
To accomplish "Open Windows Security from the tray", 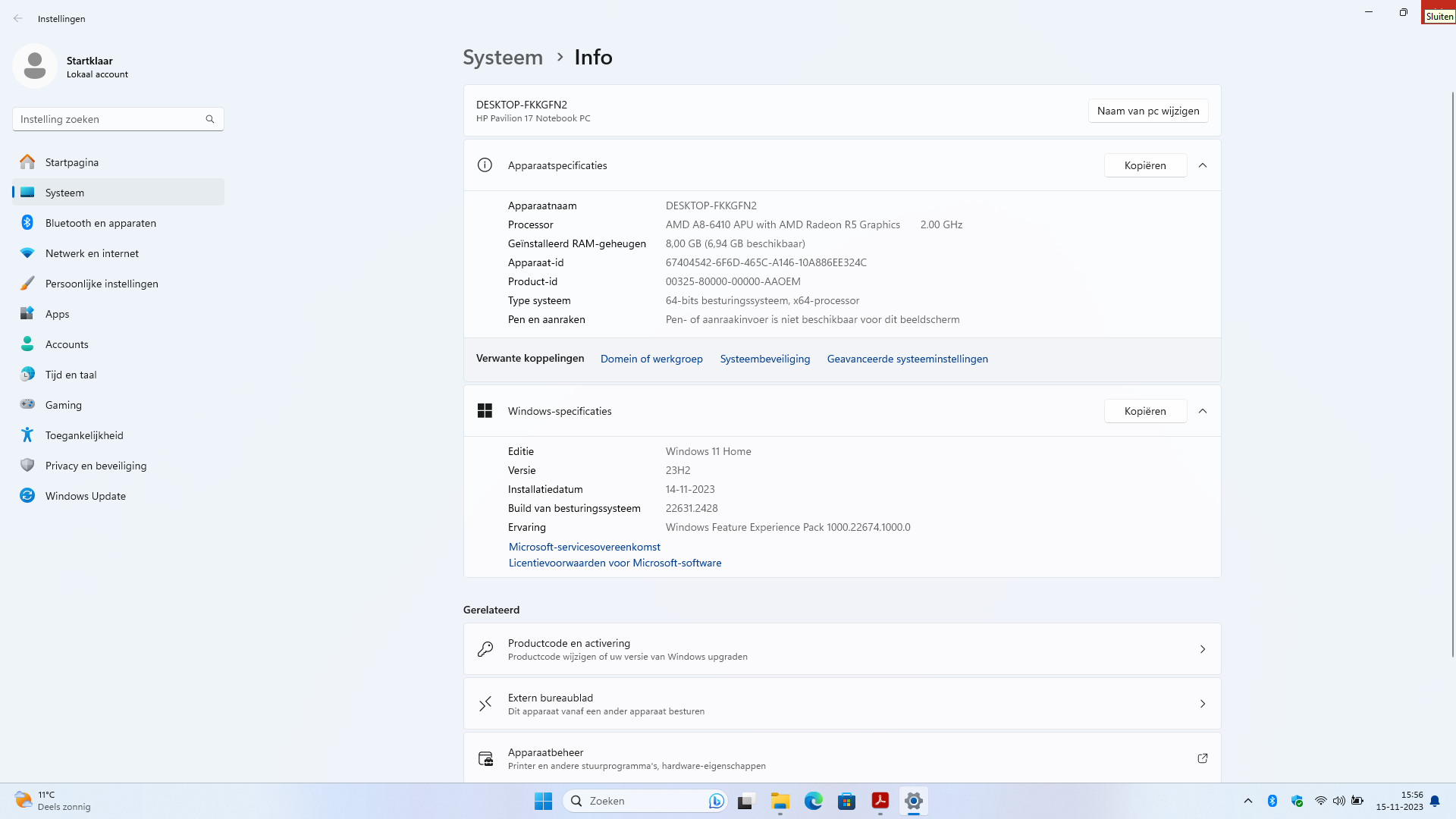I will 1297,801.
